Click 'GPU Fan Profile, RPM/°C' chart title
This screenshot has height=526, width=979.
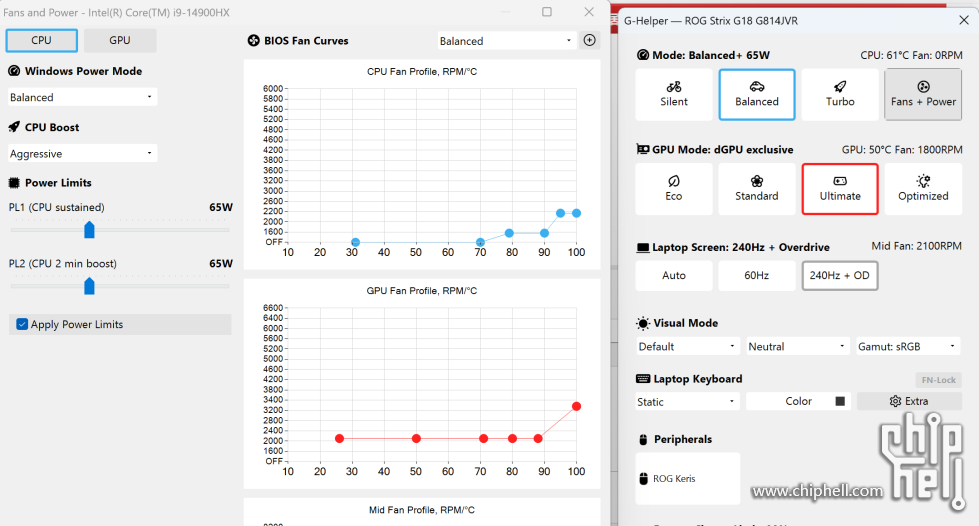tap(422, 290)
